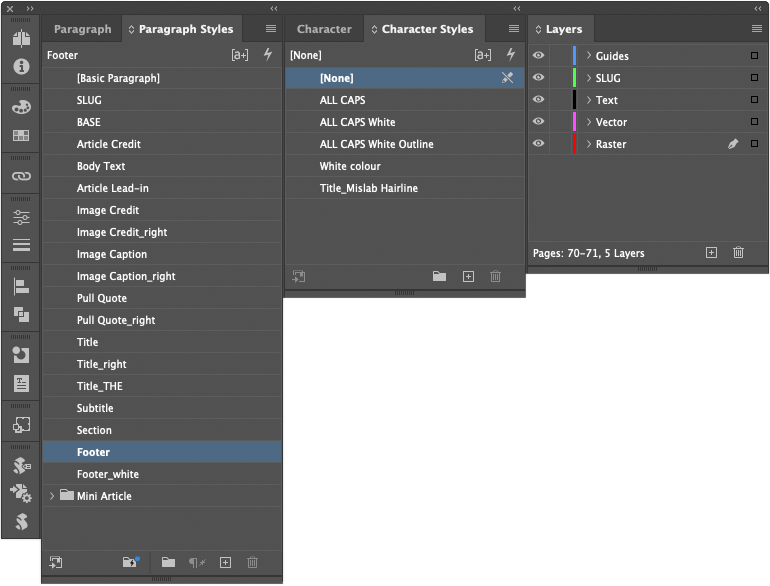Open the Pages panel from the dock

point(21,38)
